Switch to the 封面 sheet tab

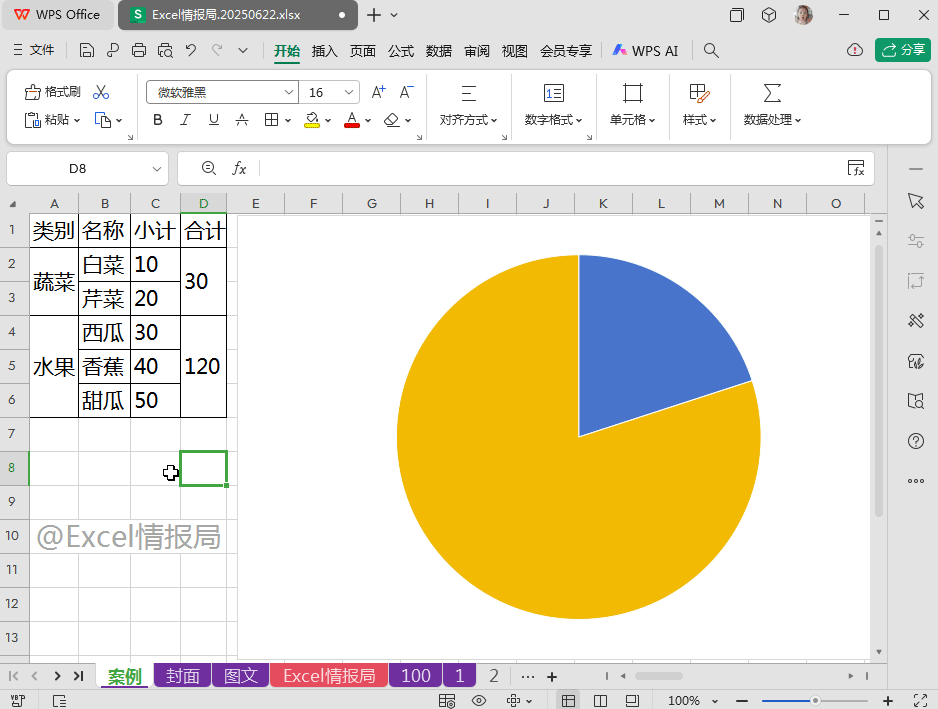coord(182,675)
